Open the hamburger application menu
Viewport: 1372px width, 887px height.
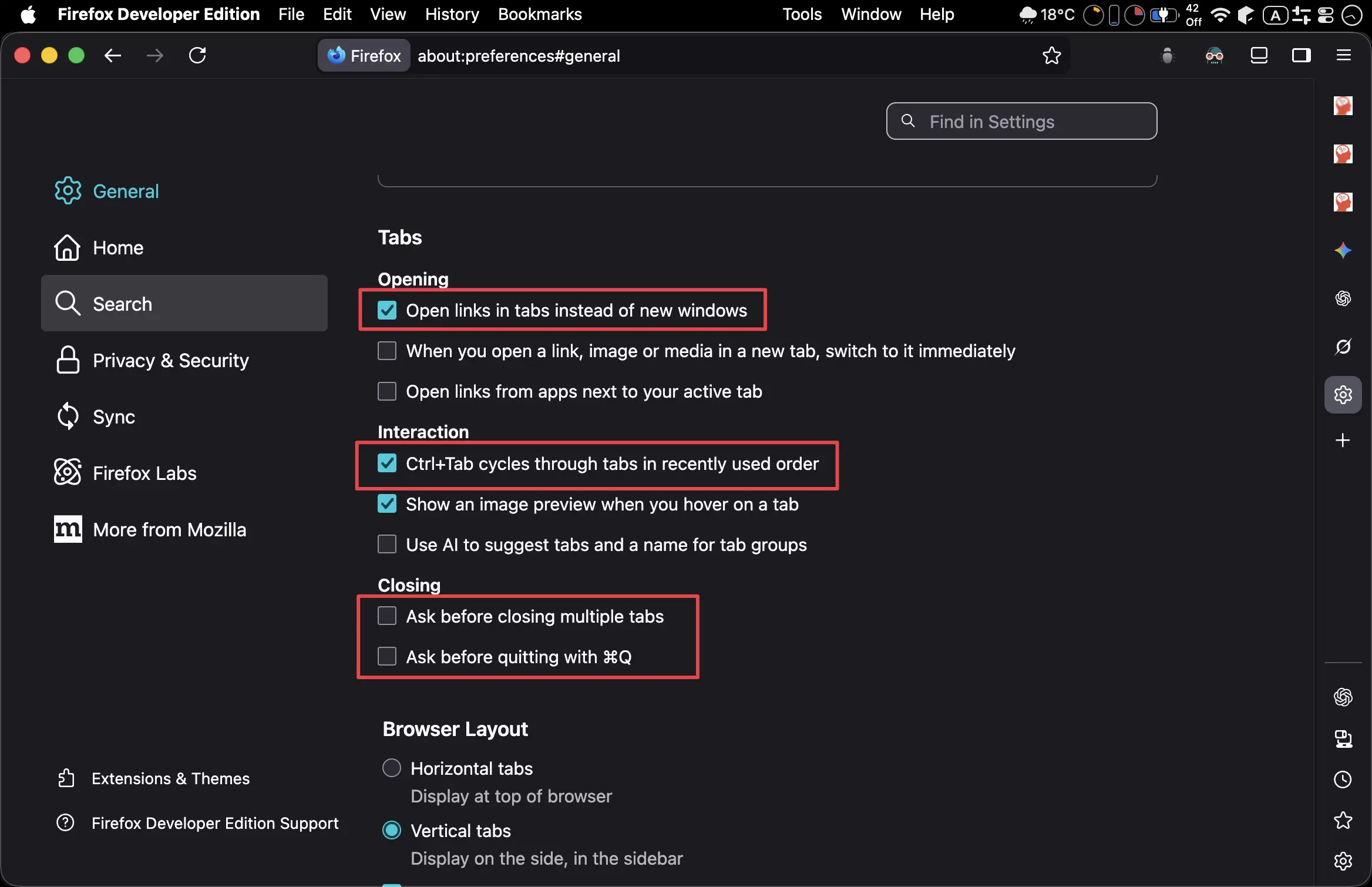pyautogui.click(x=1344, y=56)
